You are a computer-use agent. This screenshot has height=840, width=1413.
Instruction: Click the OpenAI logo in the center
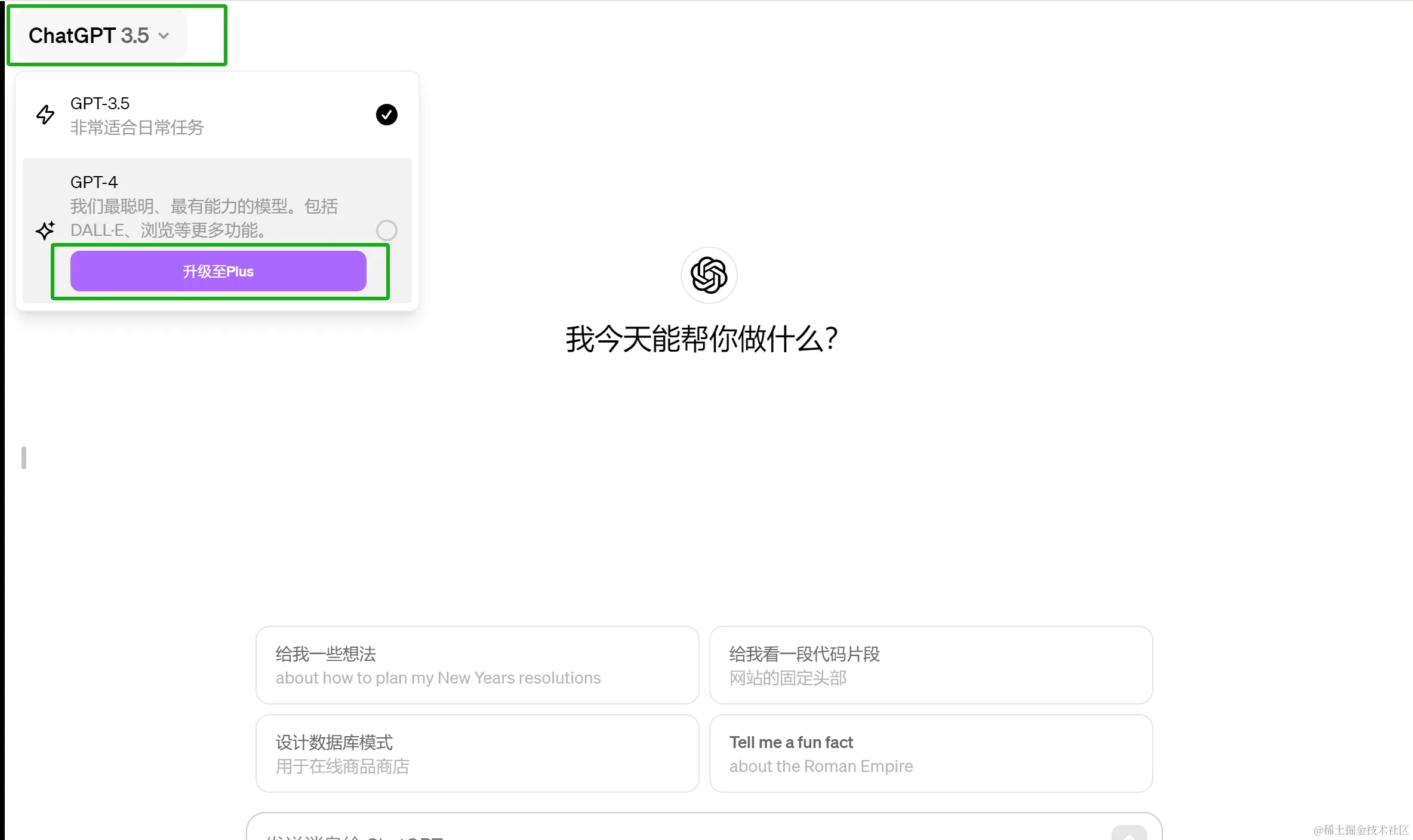pyautogui.click(x=709, y=275)
